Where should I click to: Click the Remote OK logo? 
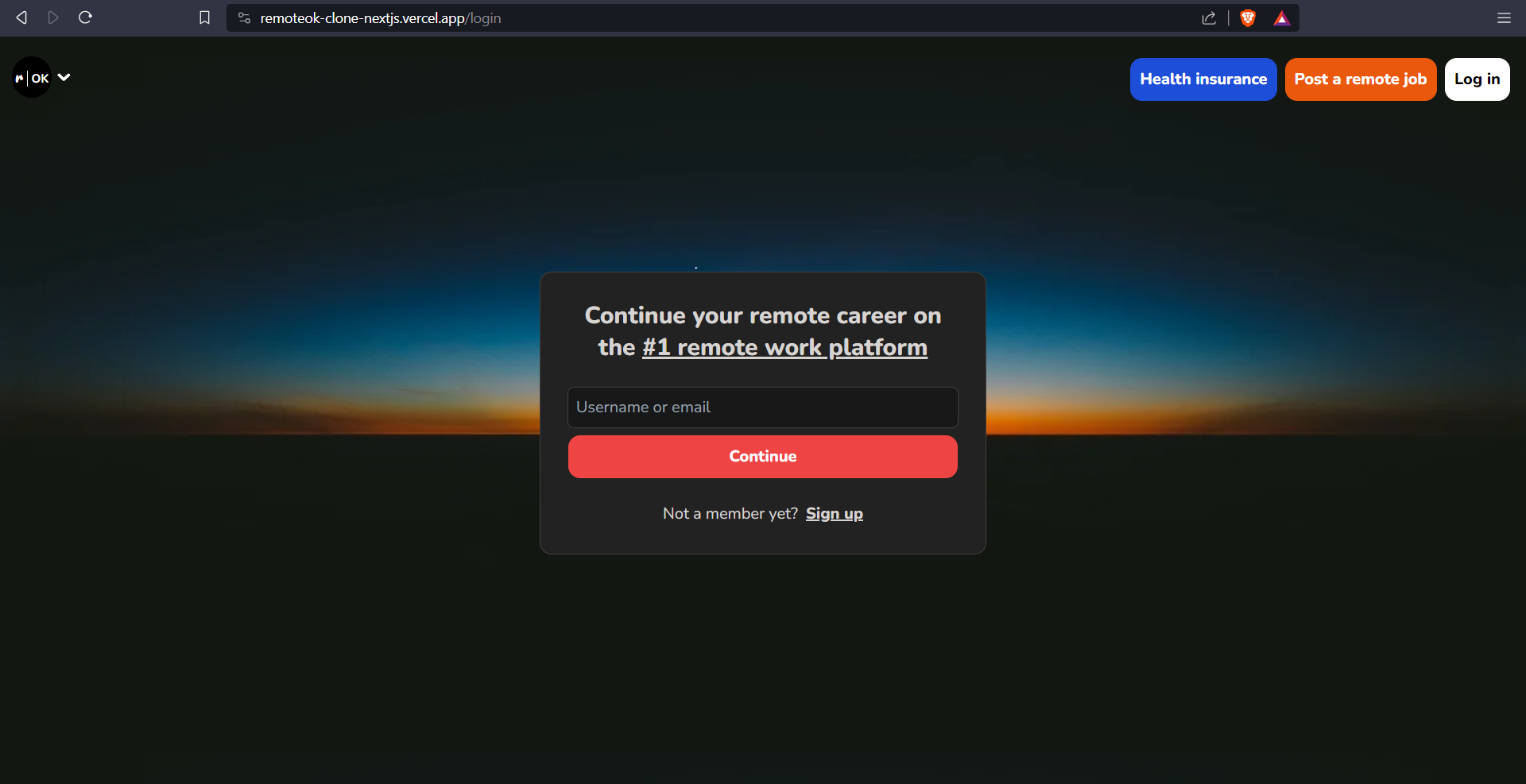pyautogui.click(x=32, y=78)
